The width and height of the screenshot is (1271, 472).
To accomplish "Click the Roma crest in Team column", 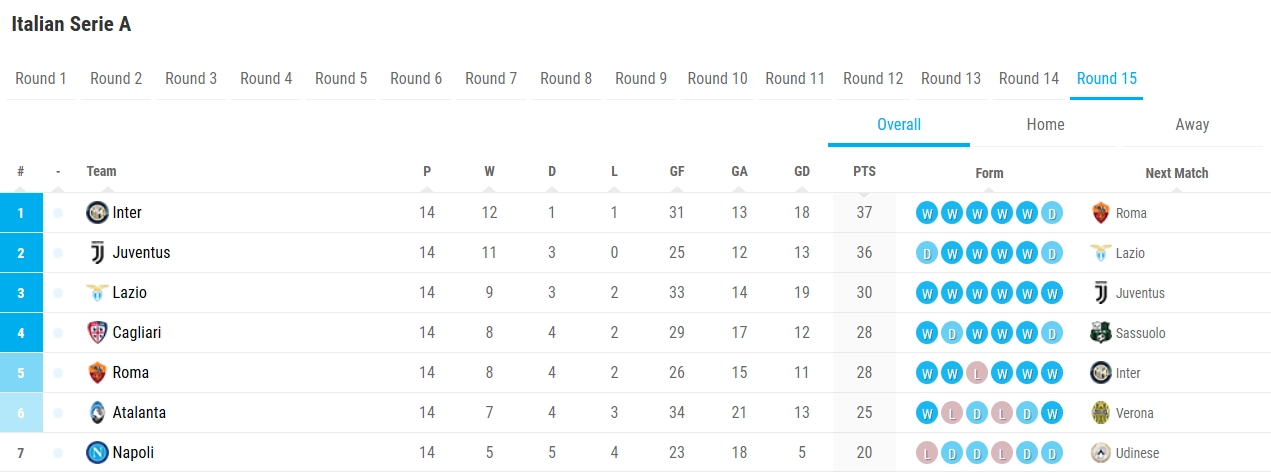I will pyautogui.click(x=97, y=373).
